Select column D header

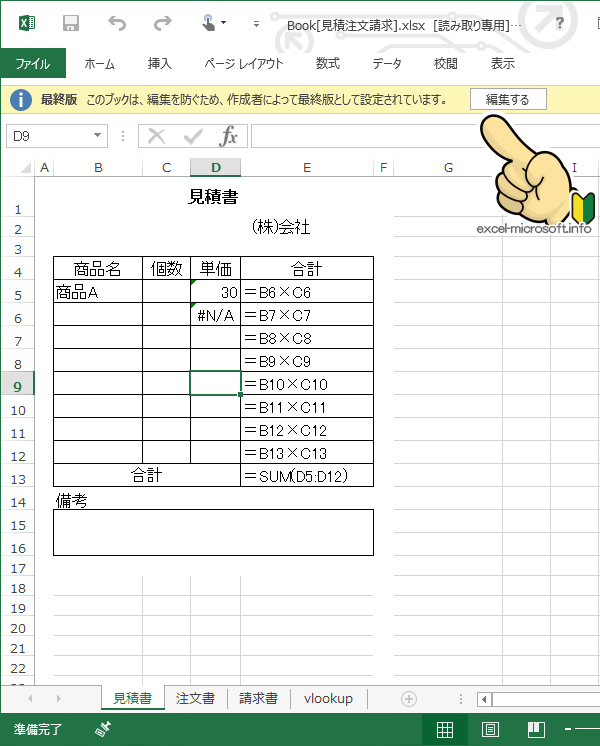[216, 167]
